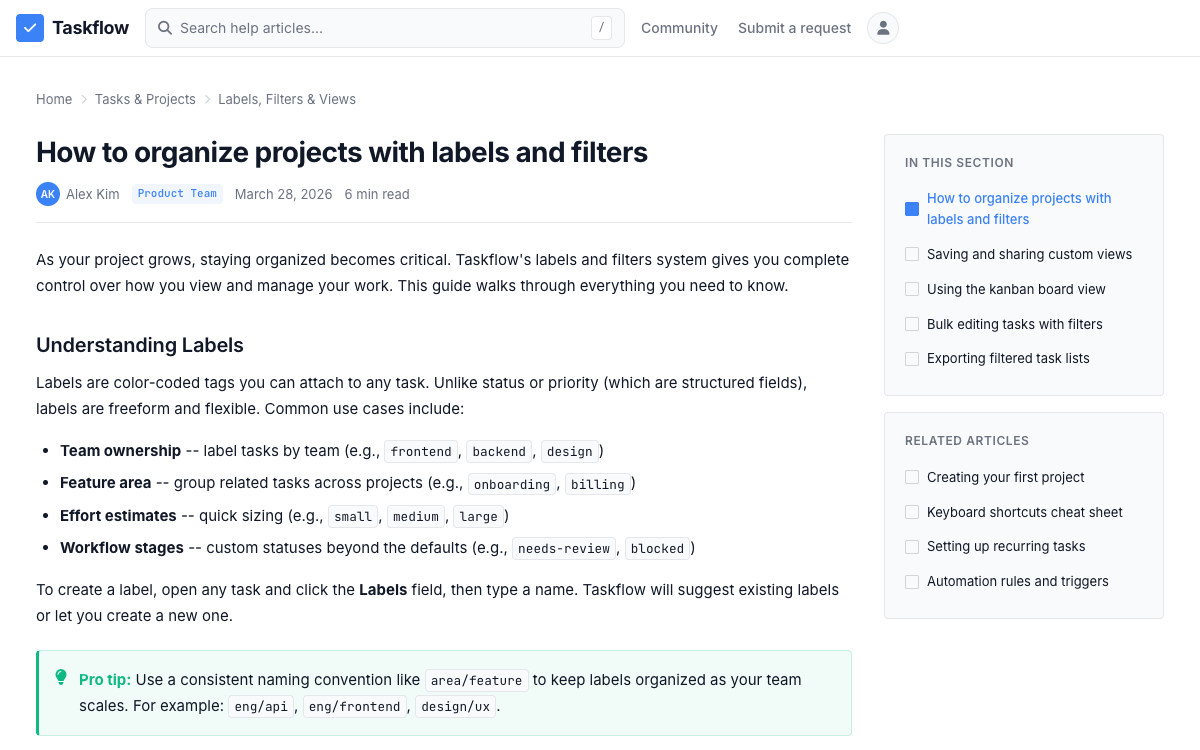Open Submit a request
Viewport: 1200px width, 750px height.
(794, 28)
